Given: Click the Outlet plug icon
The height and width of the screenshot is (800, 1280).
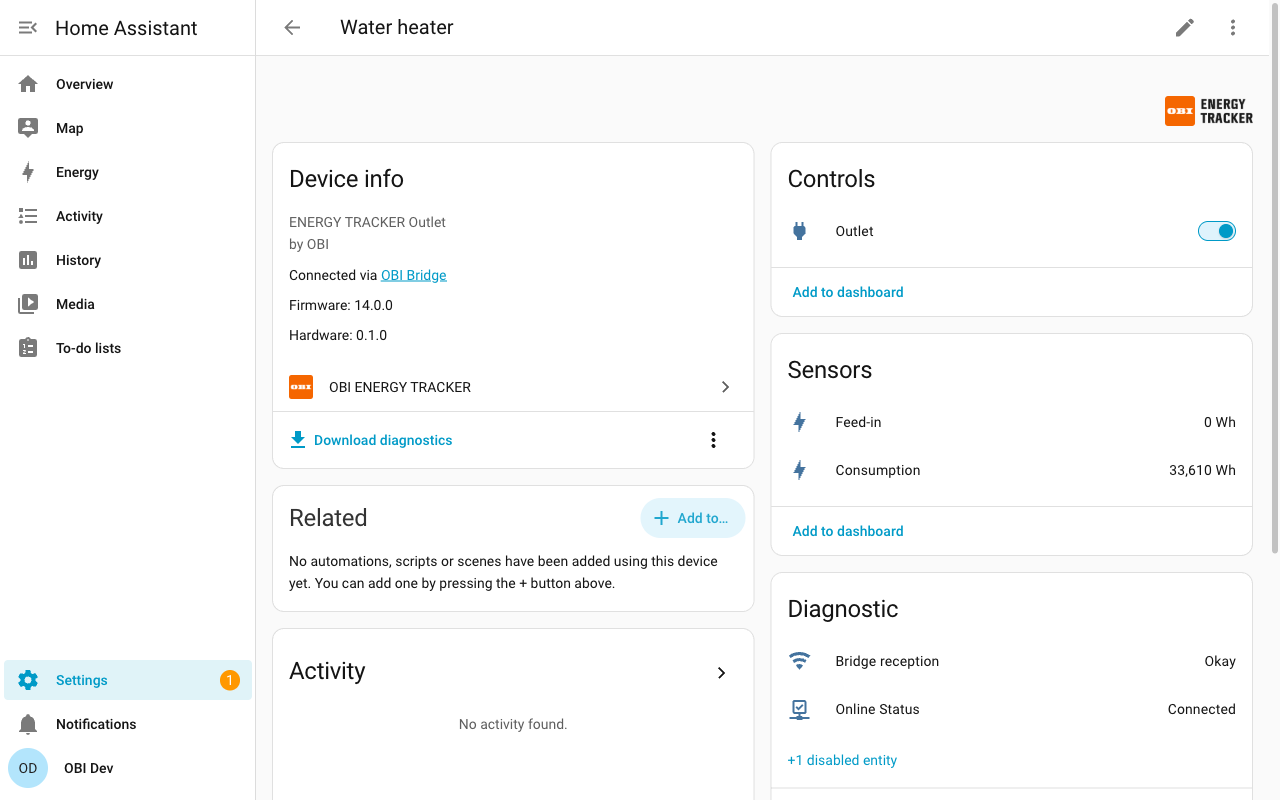Looking at the screenshot, I should point(799,231).
